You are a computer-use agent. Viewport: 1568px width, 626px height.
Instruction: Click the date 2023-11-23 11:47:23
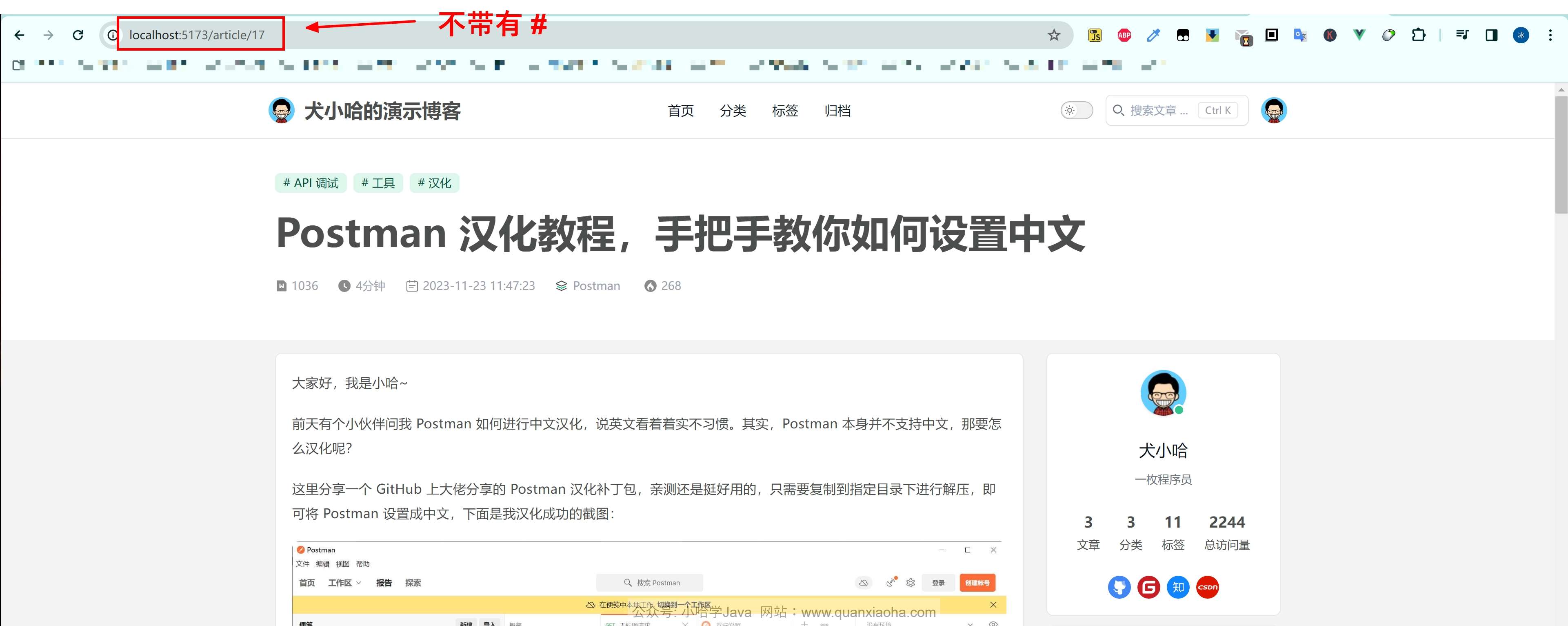pyautogui.click(x=479, y=285)
